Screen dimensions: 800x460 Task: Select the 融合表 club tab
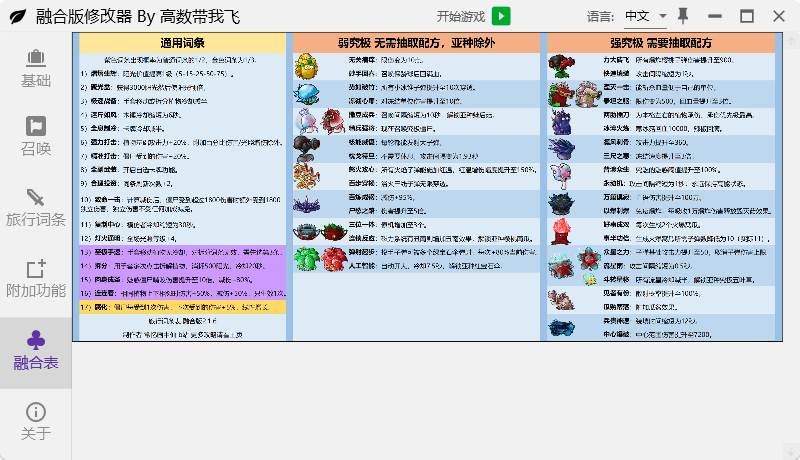click(x=36, y=352)
